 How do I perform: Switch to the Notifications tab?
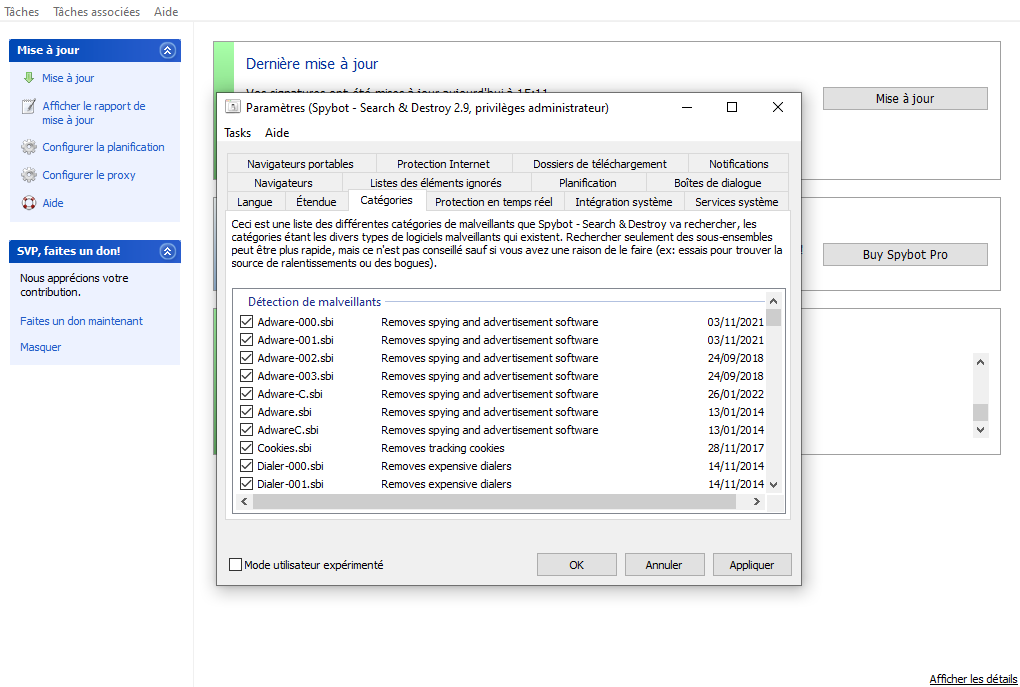click(739, 164)
